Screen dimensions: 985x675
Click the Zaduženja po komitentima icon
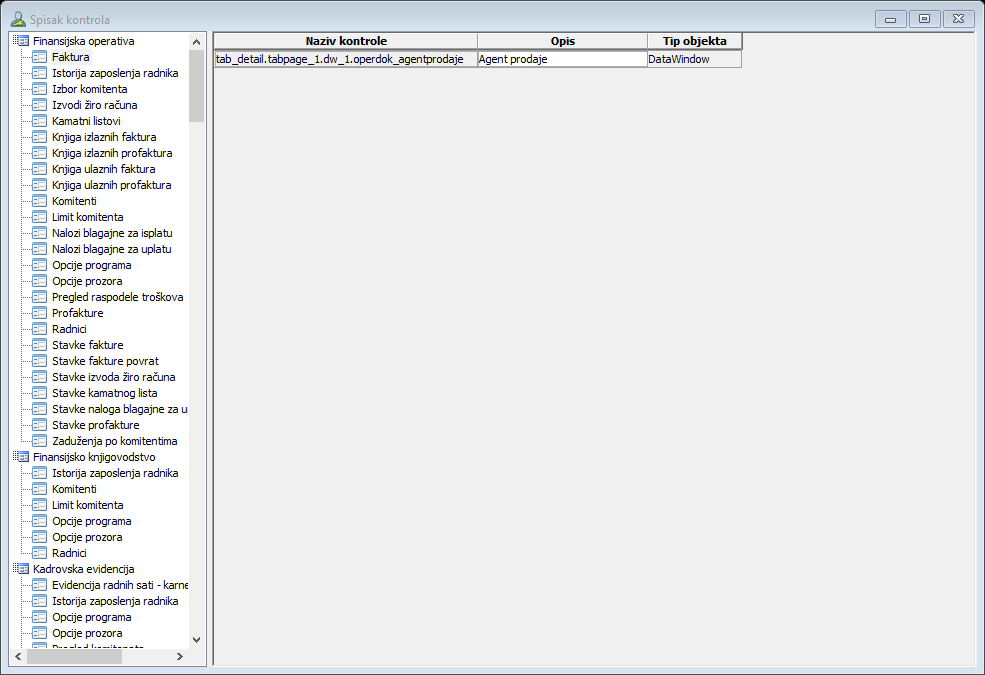40,441
